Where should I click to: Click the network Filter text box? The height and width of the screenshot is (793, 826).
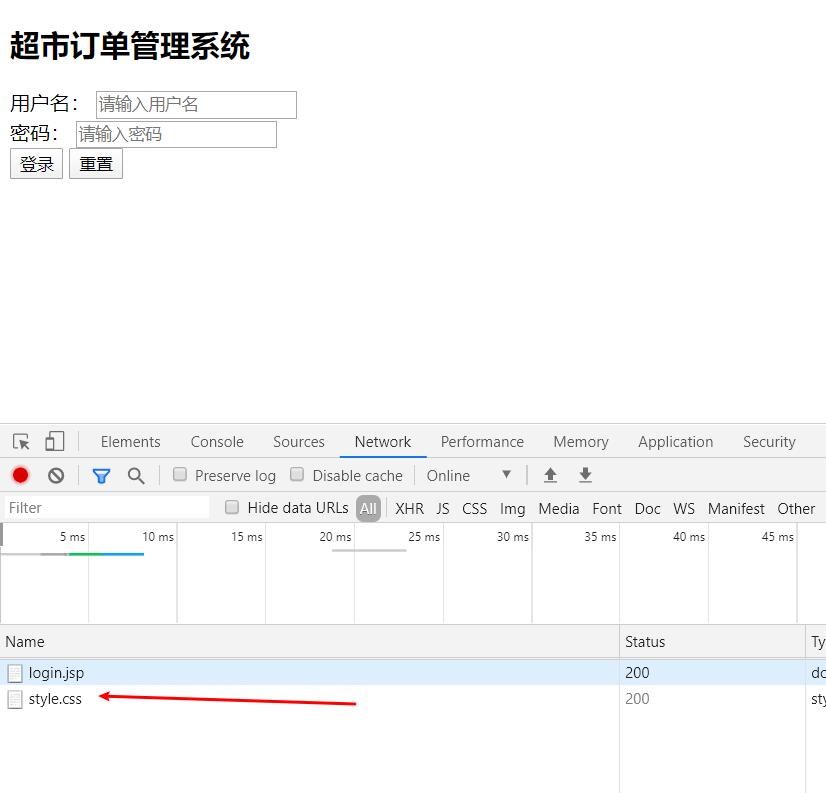point(107,507)
